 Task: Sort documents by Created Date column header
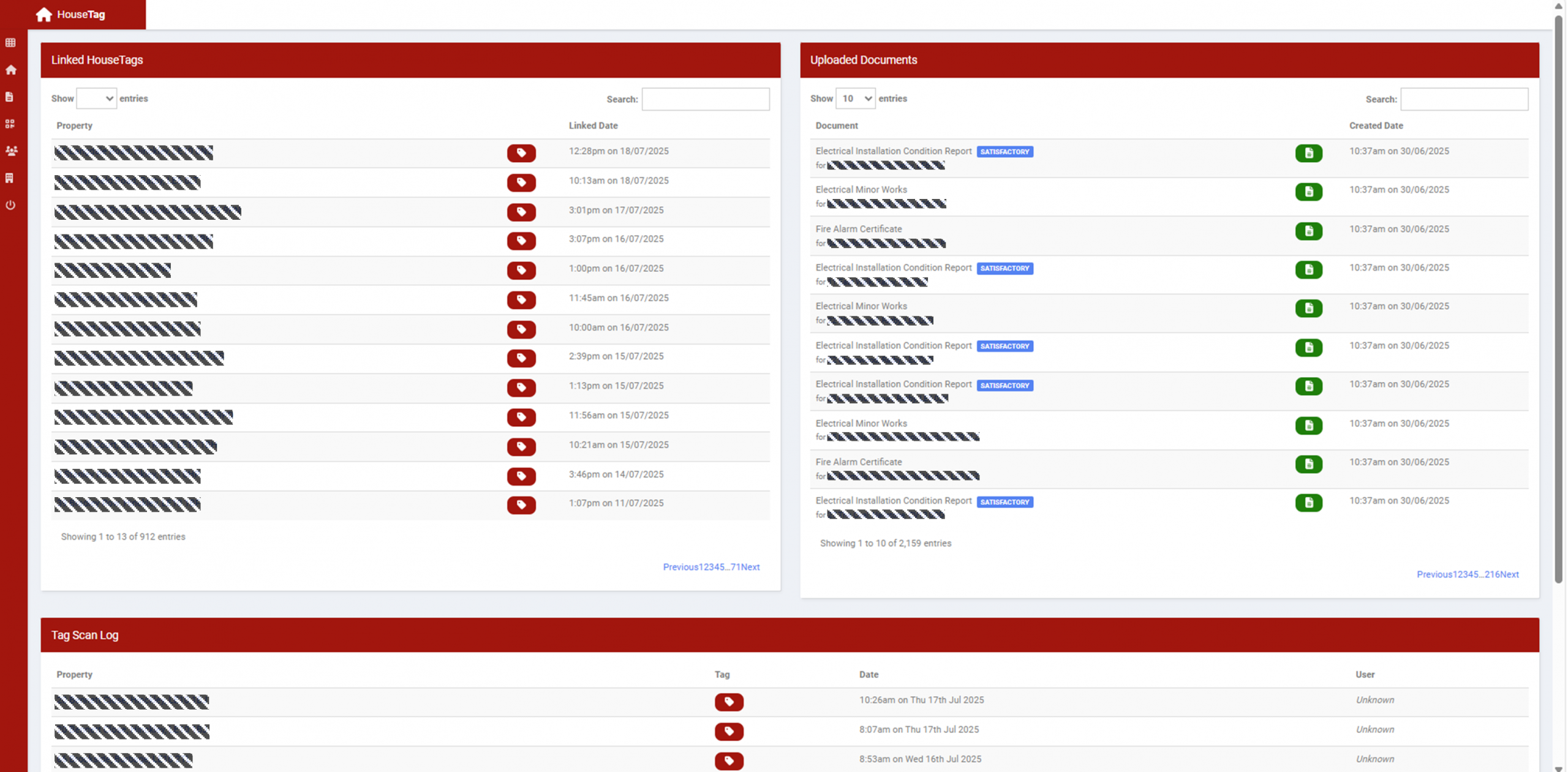pos(1376,126)
